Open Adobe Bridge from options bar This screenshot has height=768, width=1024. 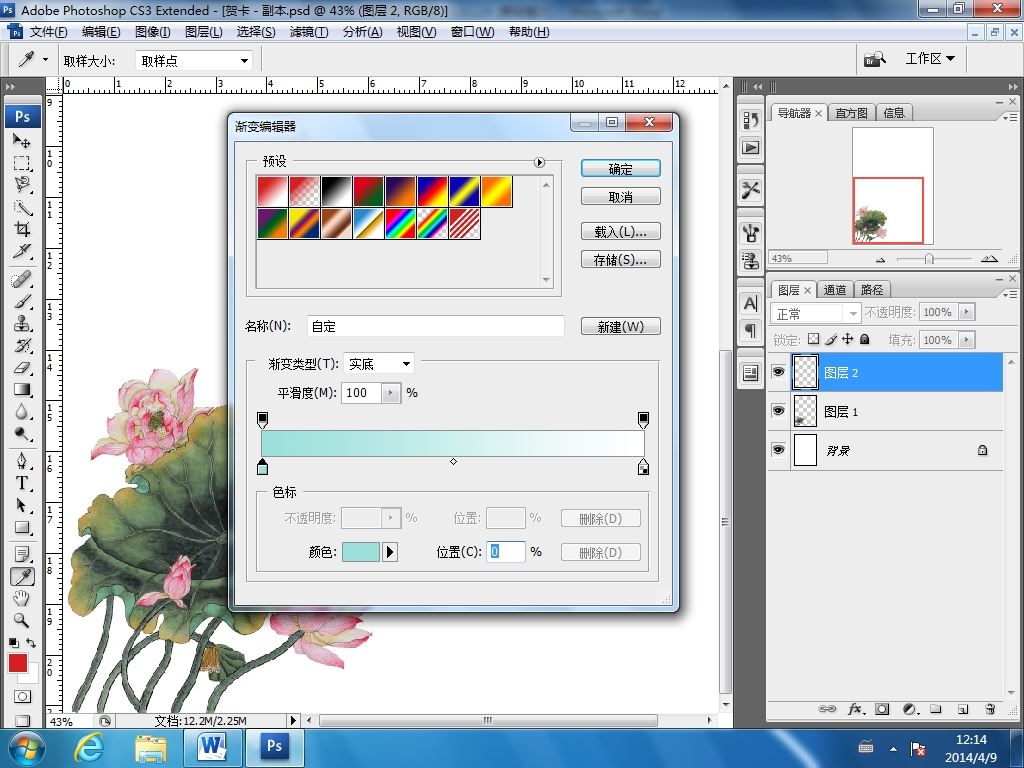point(874,59)
